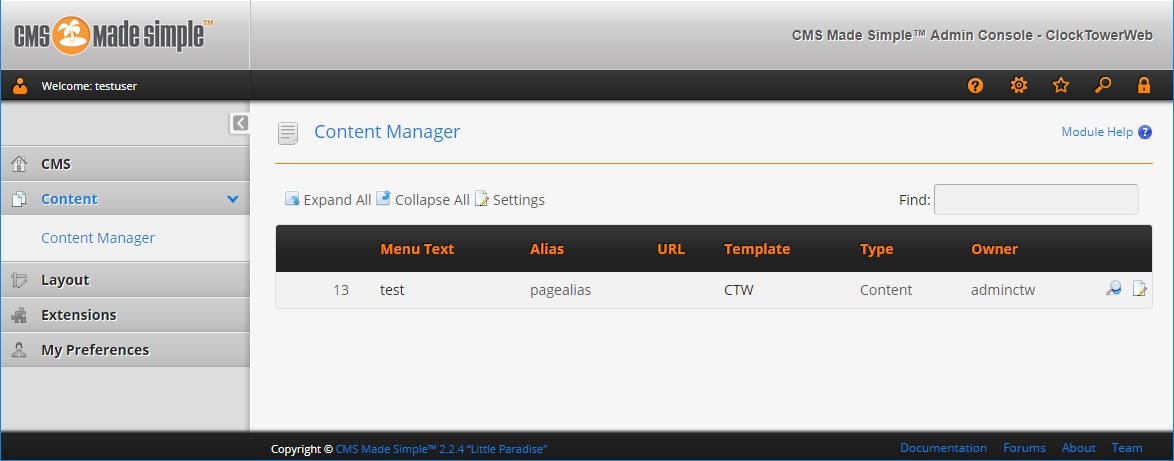Open the Extensions menu section

(78, 315)
